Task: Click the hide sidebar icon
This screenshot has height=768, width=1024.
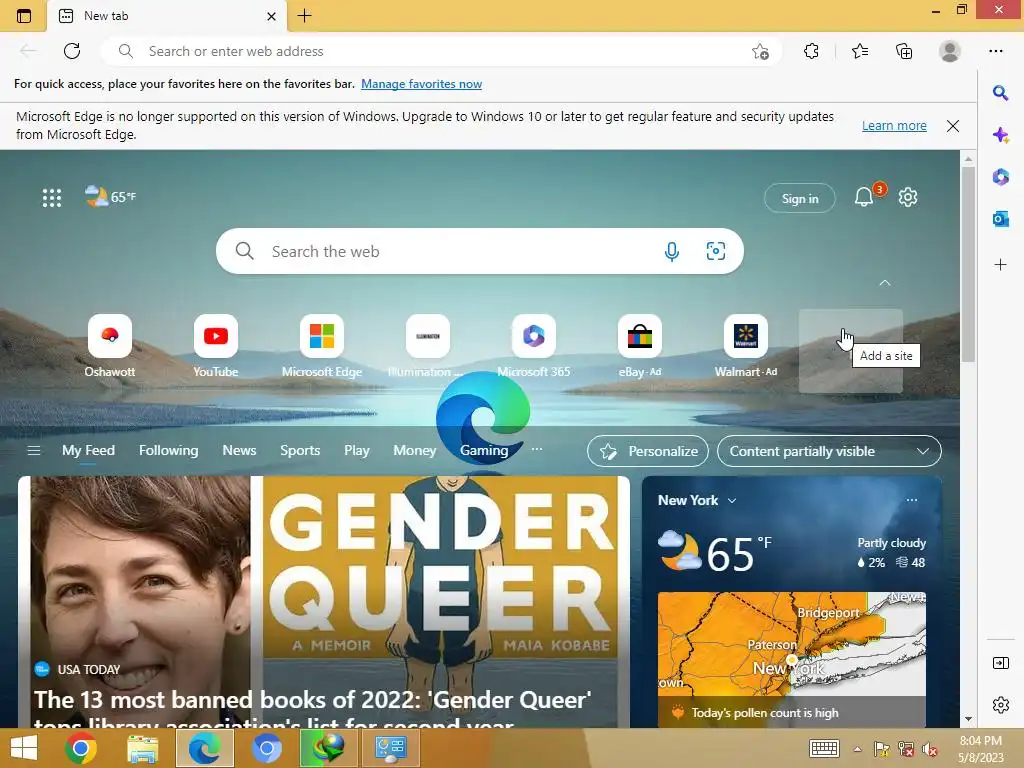Action: (1000, 664)
